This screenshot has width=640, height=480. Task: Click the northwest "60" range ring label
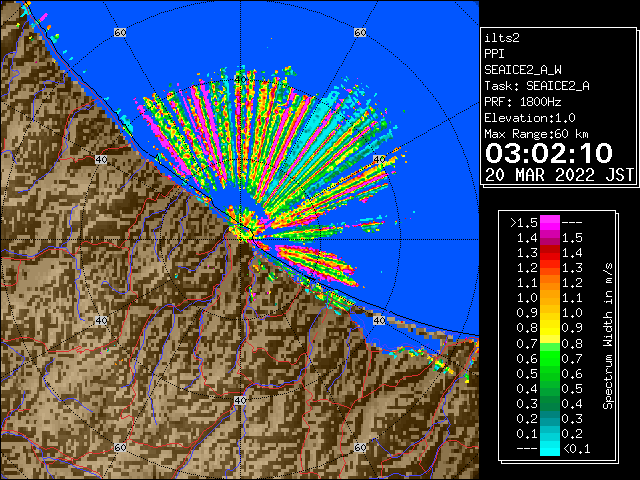[120, 33]
